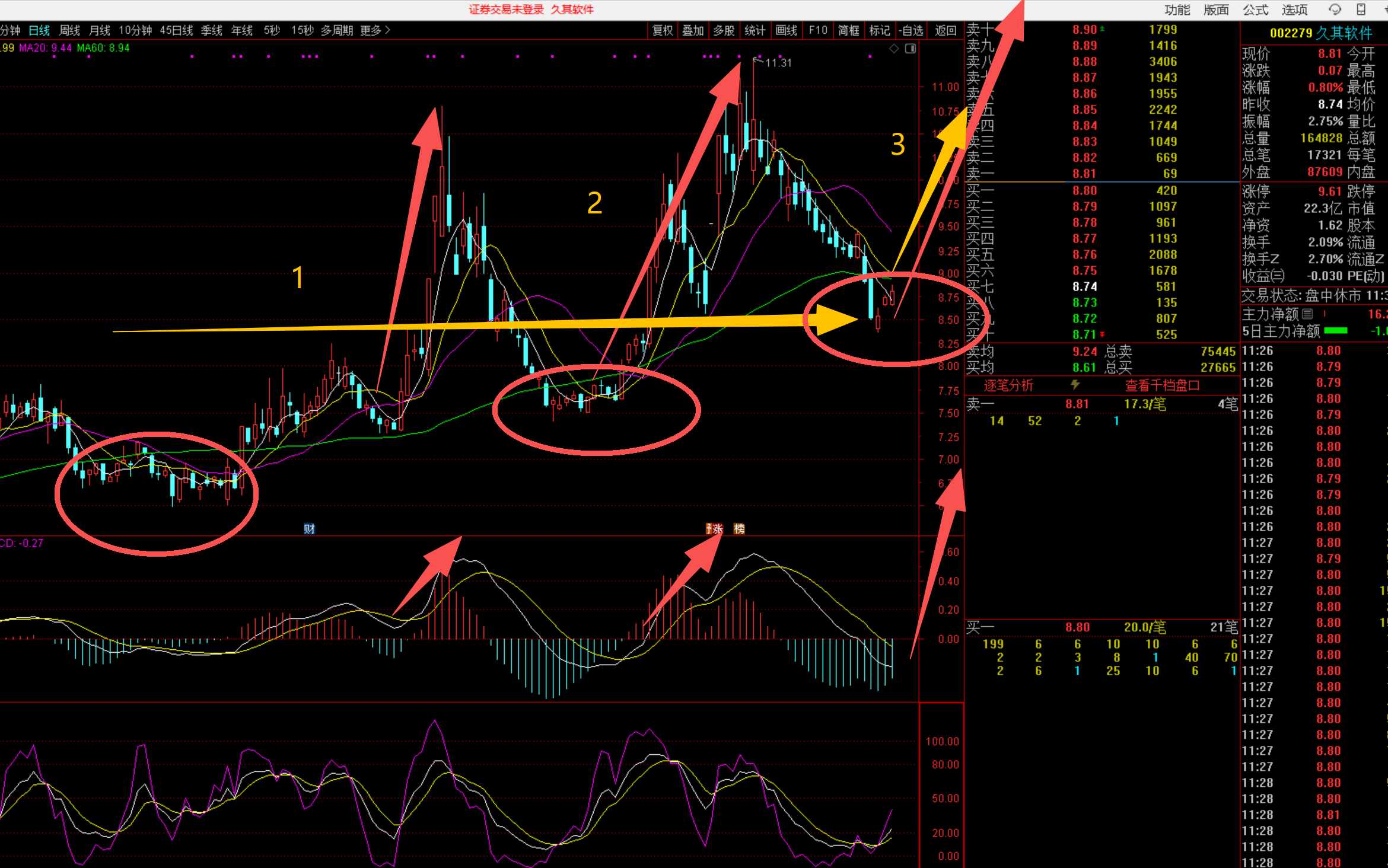Open the 公式 menu

pyautogui.click(x=1255, y=9)
